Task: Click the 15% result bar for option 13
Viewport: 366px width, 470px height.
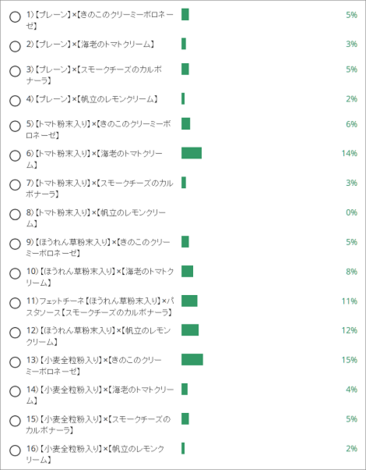Action: point(192,360)
